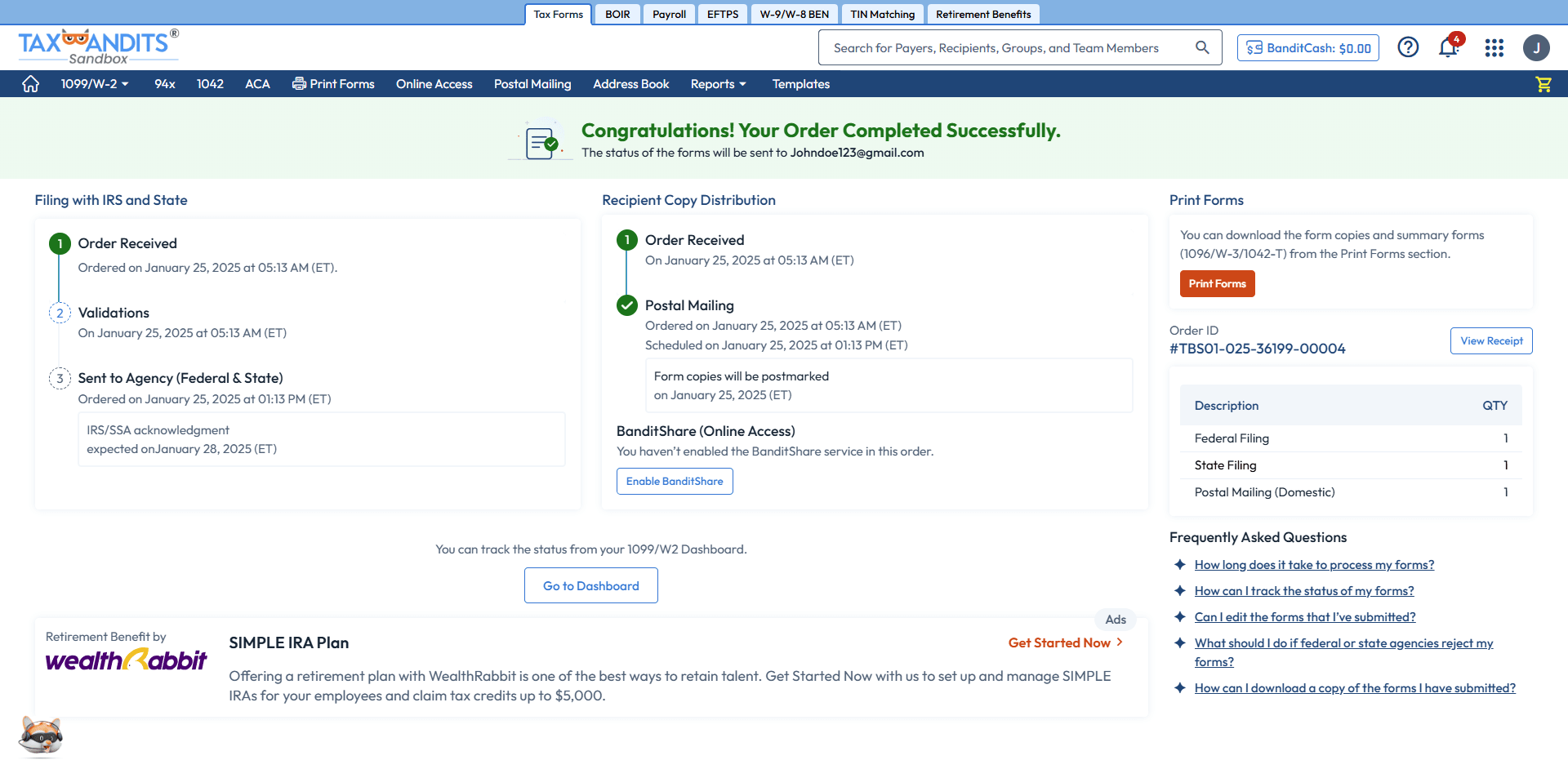Expand the Reports dropdown menu

click(718, 84)
